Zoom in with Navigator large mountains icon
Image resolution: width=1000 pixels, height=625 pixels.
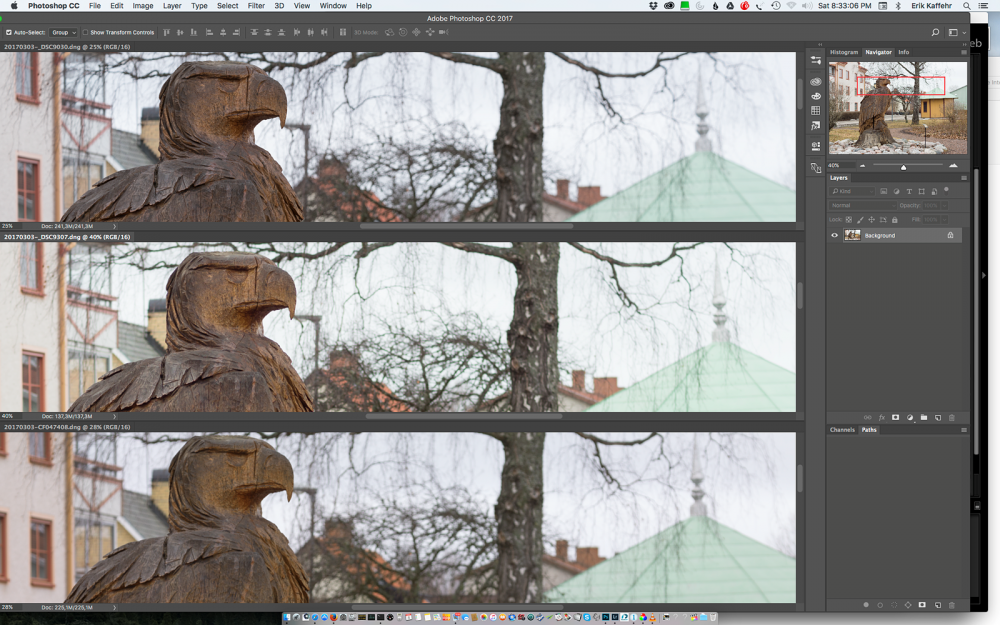point(953,166)
